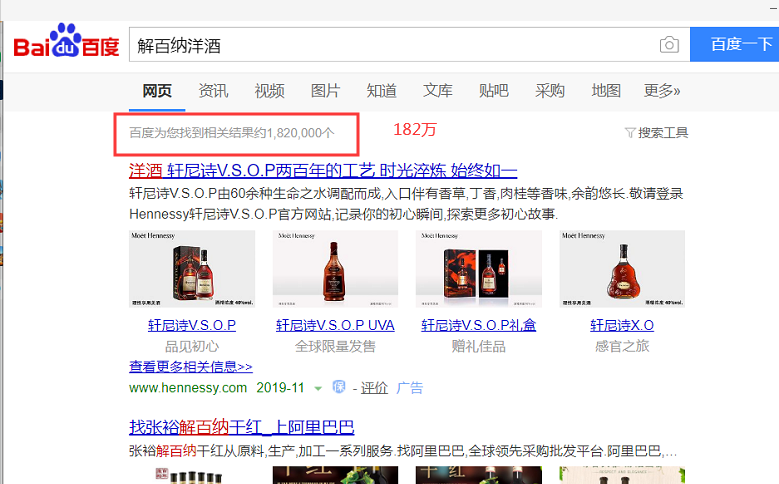Click the www.hennessy.com URL

[188, 388]
